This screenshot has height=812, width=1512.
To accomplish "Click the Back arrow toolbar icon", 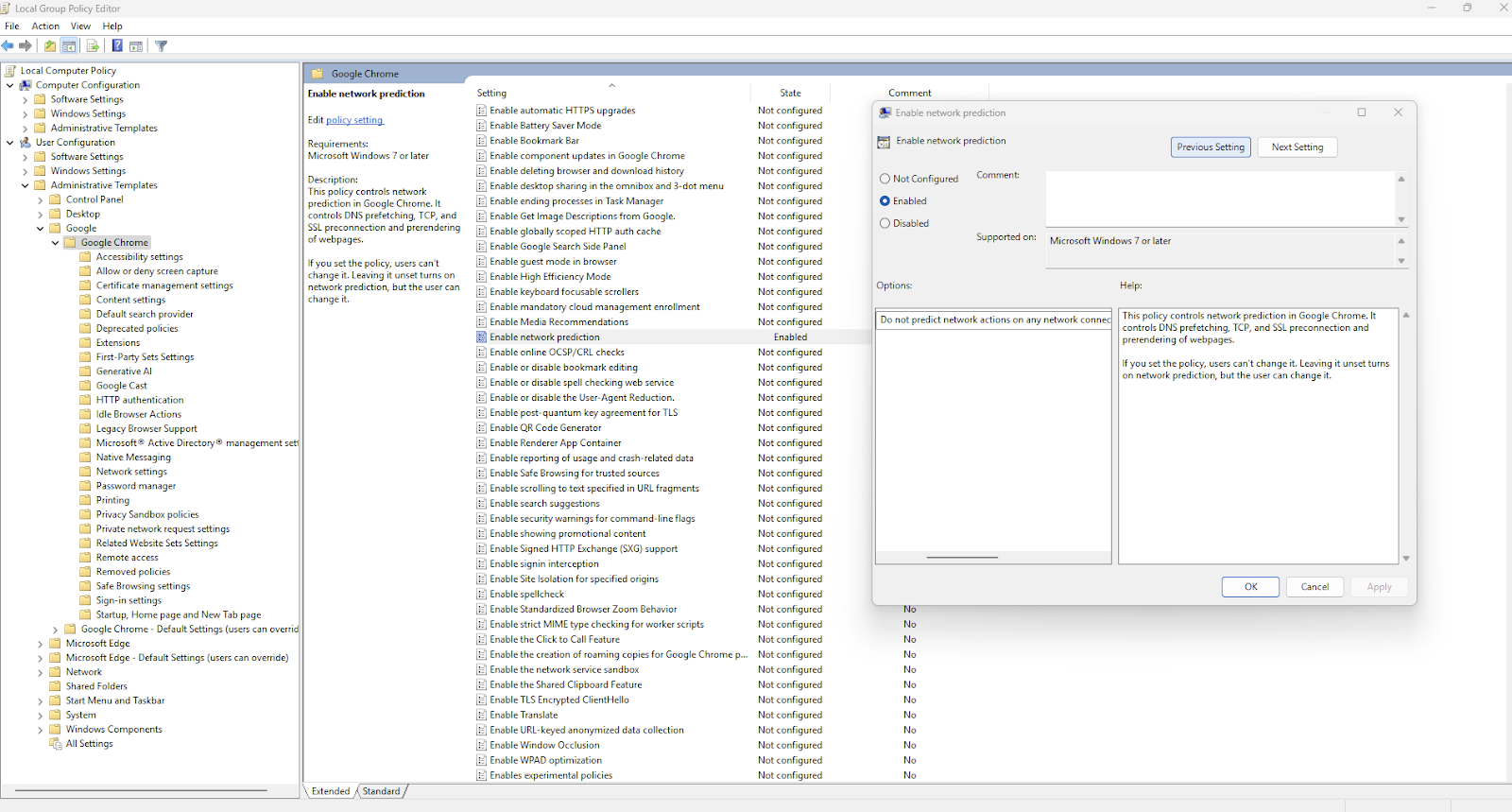I will click(8, 45).
